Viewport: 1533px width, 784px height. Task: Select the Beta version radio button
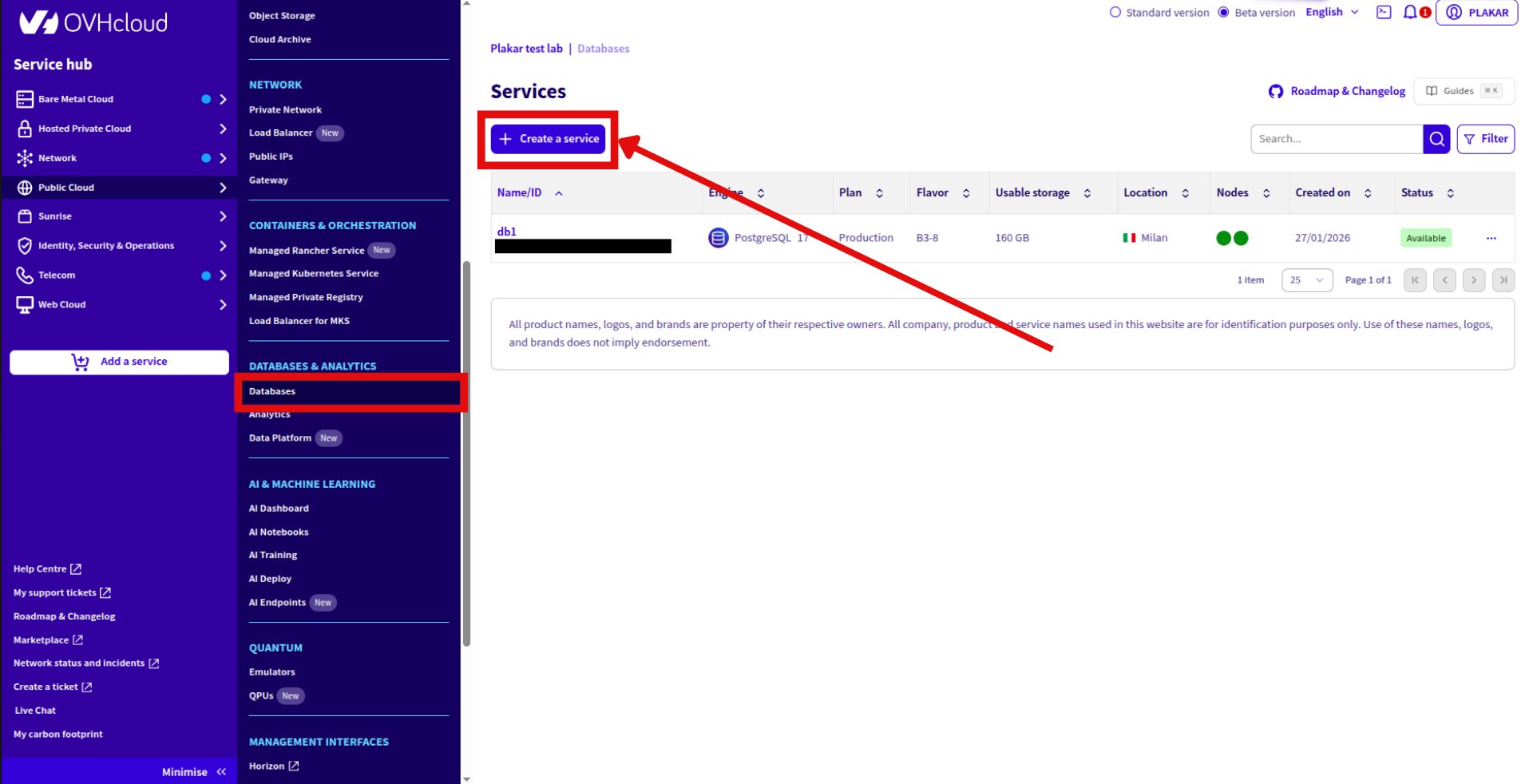pyautogui.click(x=1223, y=13)
